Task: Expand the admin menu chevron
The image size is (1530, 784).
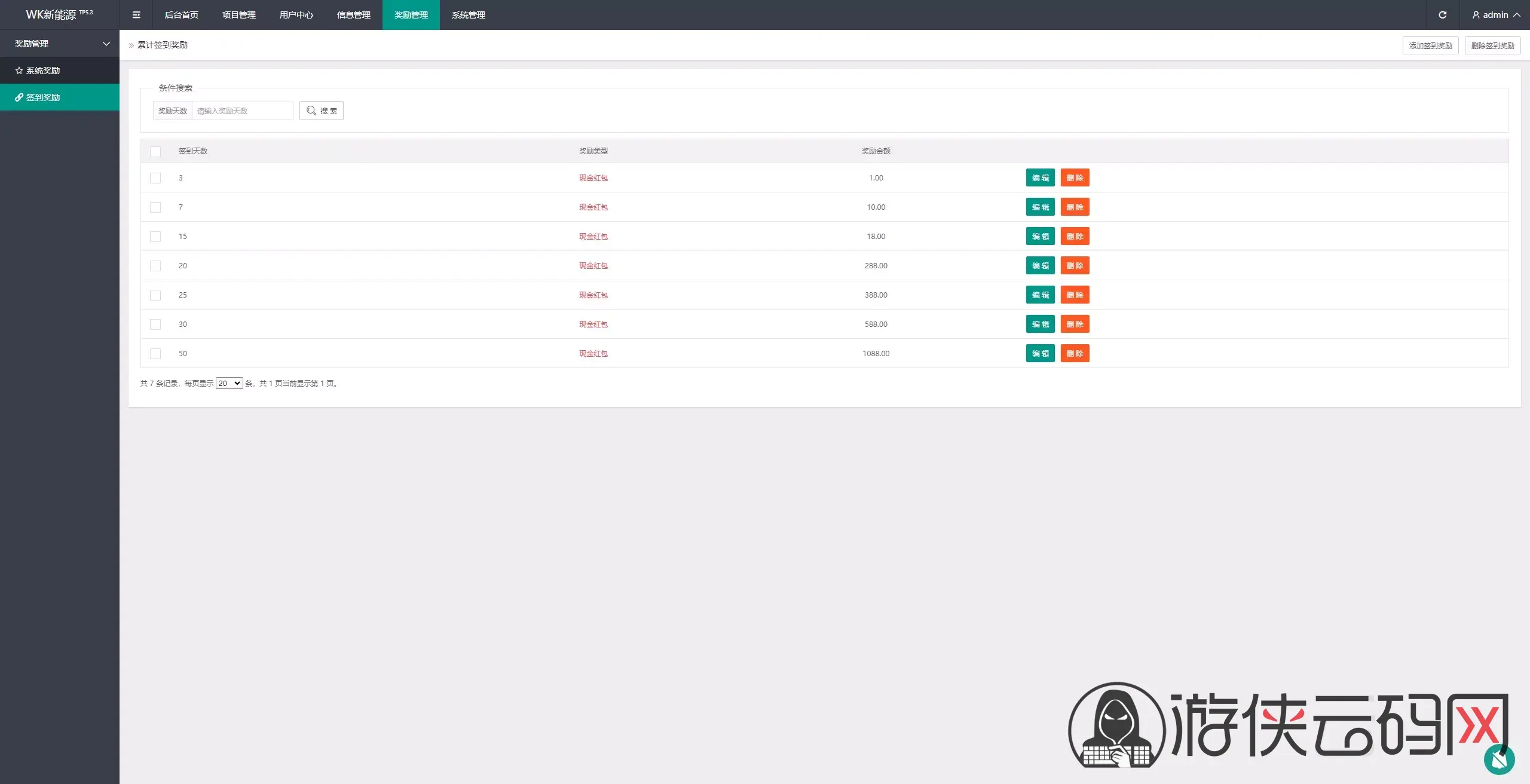Action: pyautogui.click(x=1517, y=15)
